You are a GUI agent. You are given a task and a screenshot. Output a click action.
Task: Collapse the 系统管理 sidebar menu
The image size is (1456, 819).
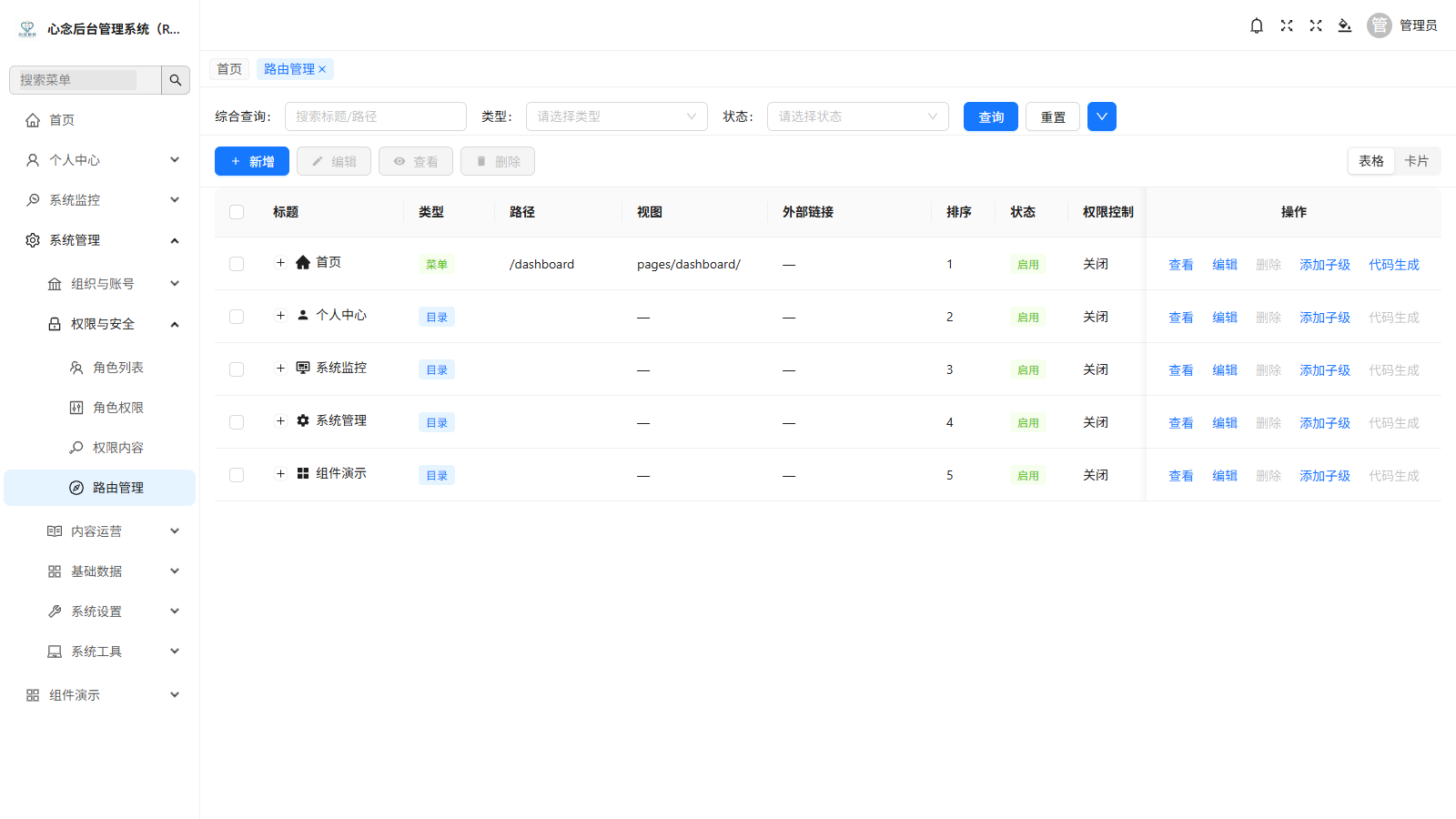point(100,240)
